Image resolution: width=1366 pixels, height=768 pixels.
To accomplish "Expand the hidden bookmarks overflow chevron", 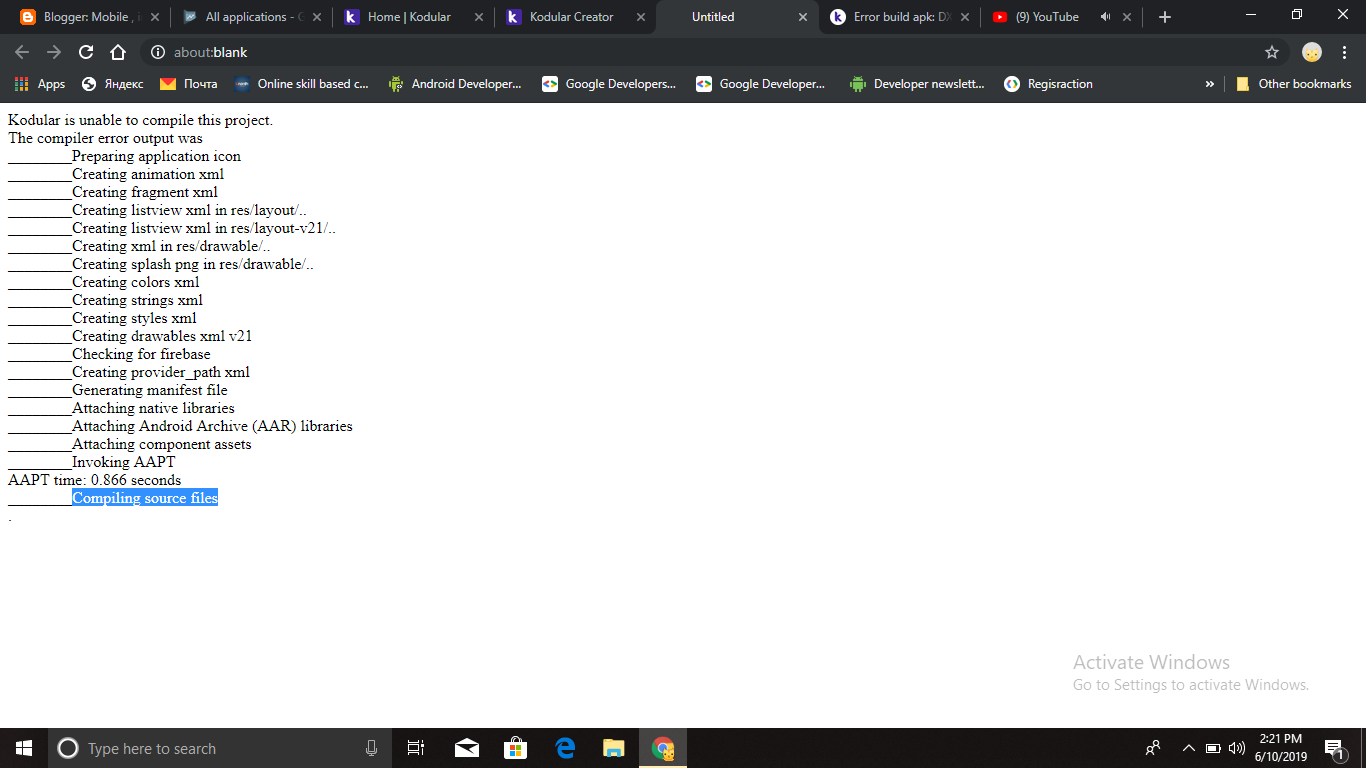I will [1209, 84].
